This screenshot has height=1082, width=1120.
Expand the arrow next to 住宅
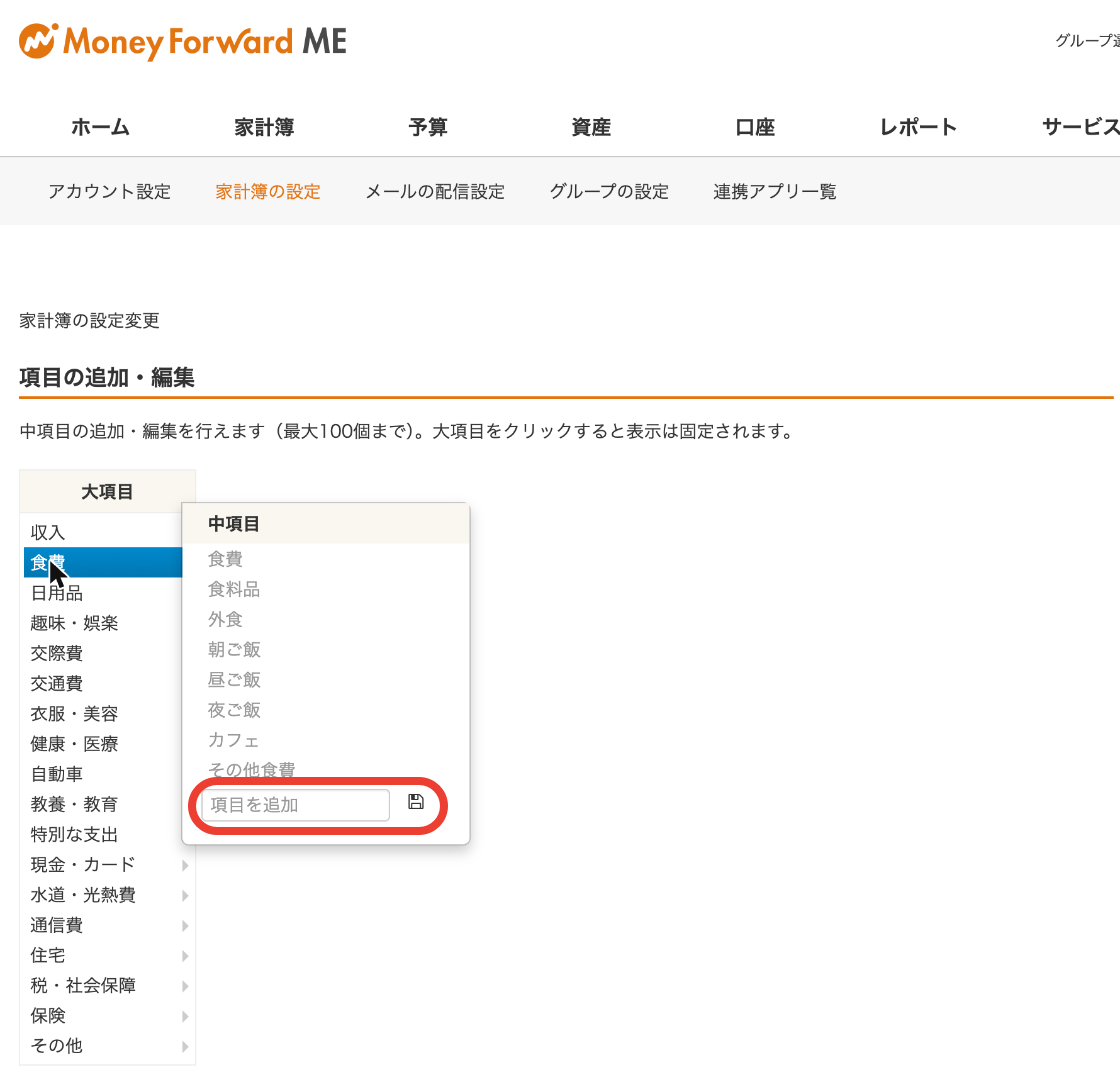pyautogui.click(x=185, y=956)
